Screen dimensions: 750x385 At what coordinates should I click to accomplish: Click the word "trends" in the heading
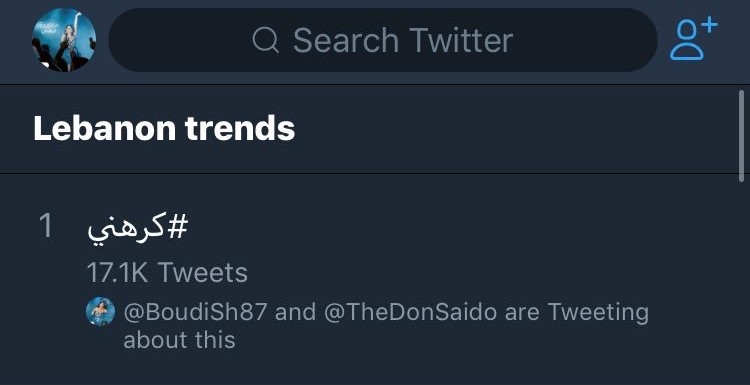240,128
